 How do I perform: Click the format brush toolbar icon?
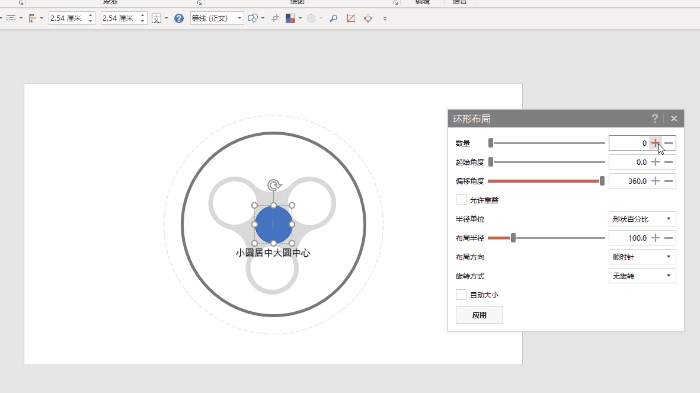[x=32, y=18]
